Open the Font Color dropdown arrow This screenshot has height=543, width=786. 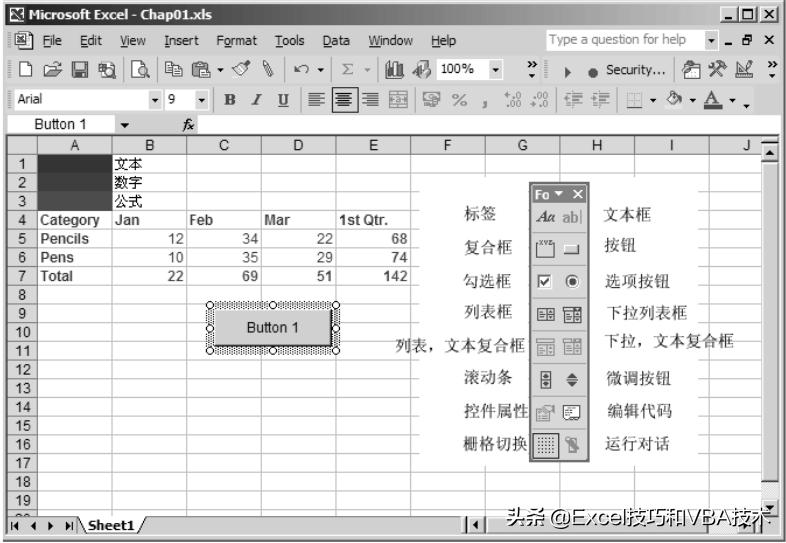click(732, 100)
